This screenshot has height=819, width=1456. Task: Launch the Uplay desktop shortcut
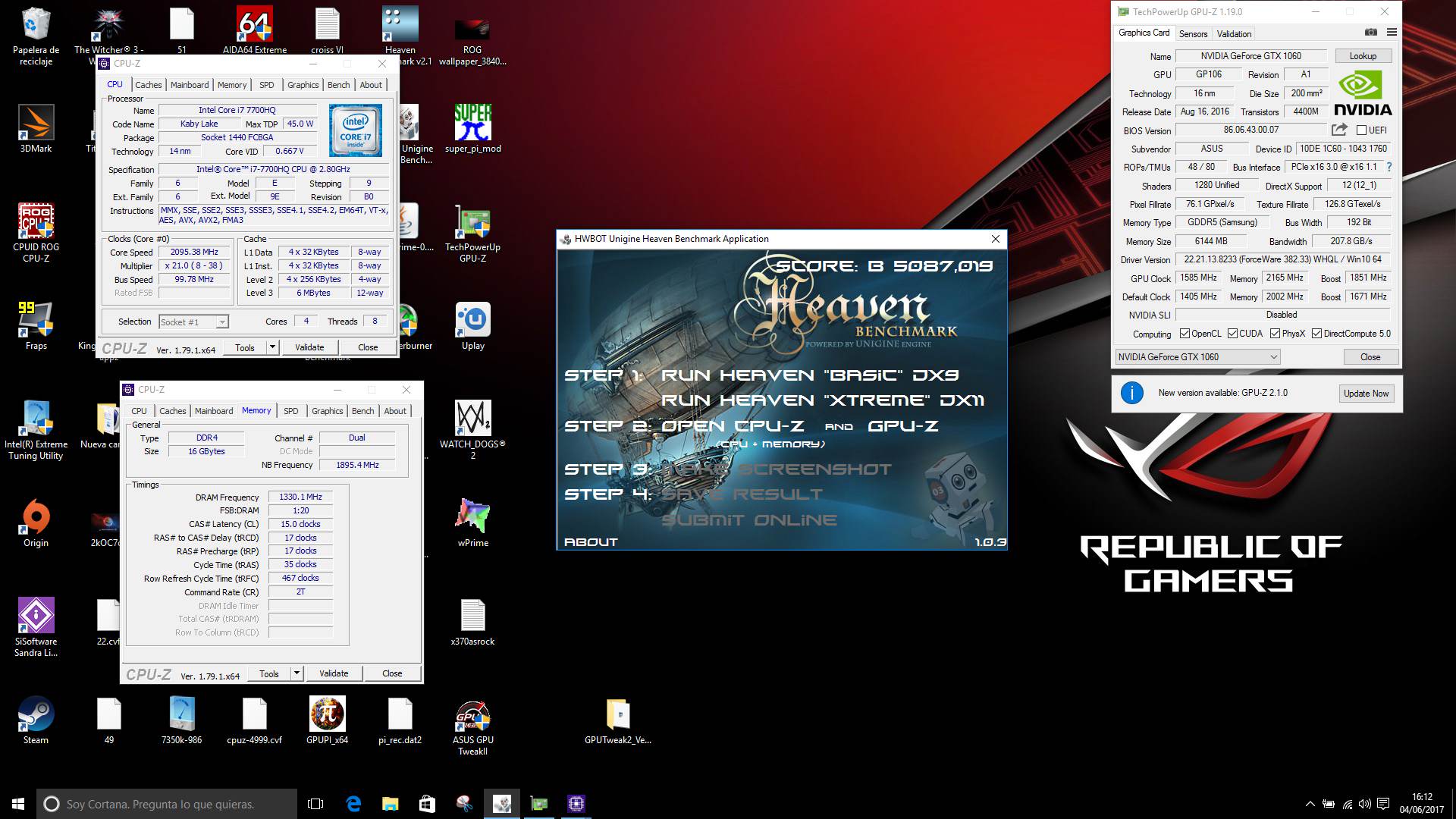coord(472,326)
